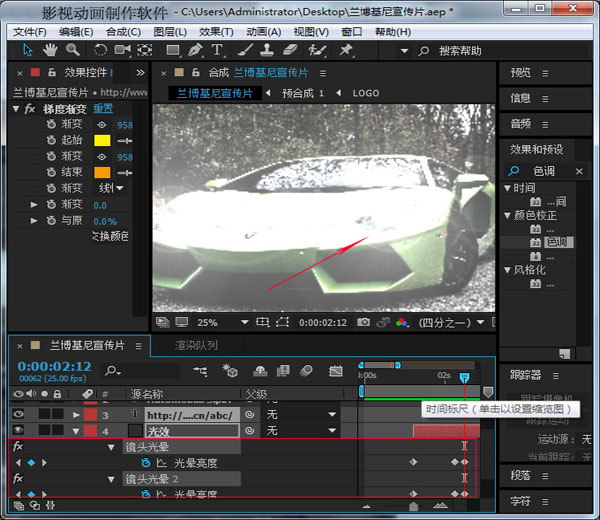
Task: Select the Camera tool
Action: point(122,50)
